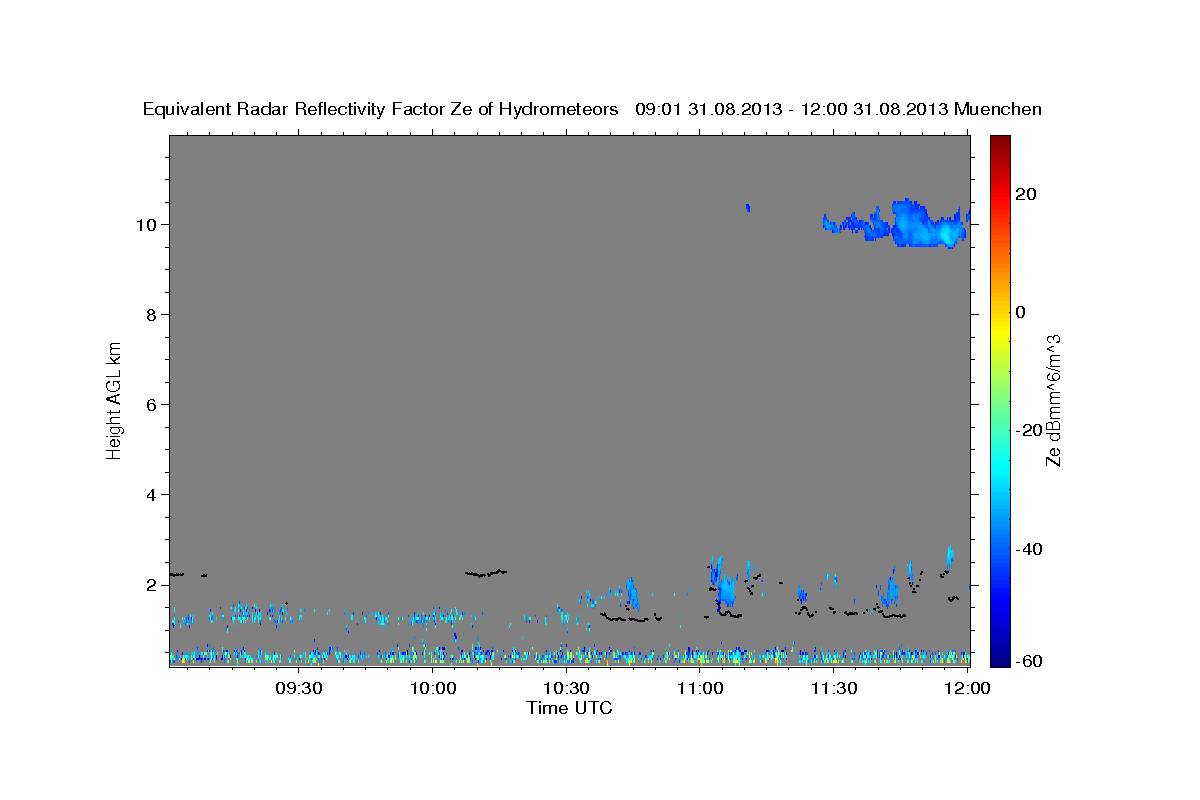Click the height tick label '8'
Viewport: 1200px width, 800px height.
[153, 314]
